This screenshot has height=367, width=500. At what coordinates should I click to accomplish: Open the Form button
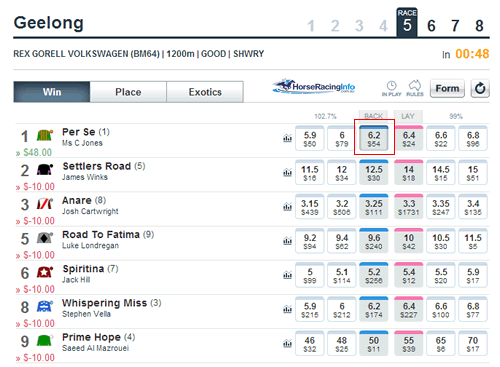[x=447, y=88]
